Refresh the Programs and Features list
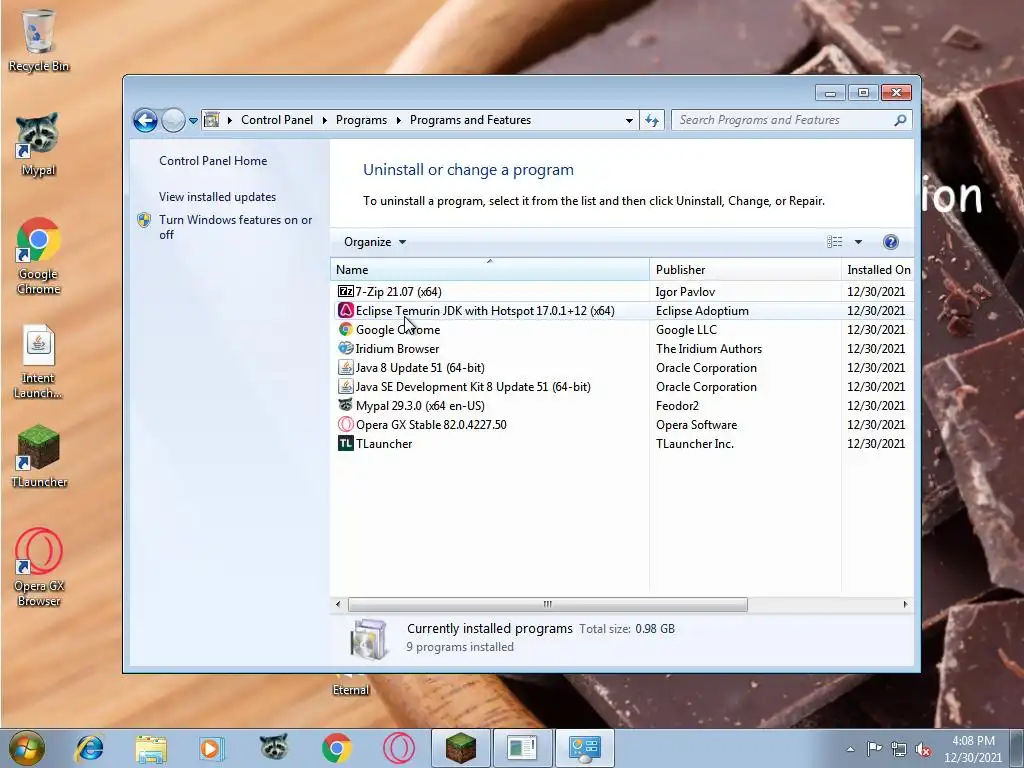 [652, 120]
